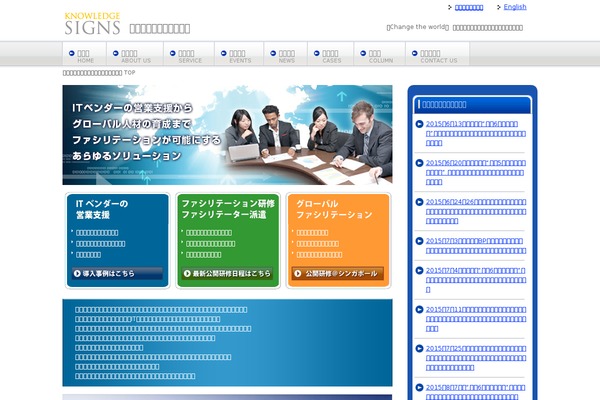Open the 2015 7/3 BP event link
The image size is (600, 400).
click(476, 246)
